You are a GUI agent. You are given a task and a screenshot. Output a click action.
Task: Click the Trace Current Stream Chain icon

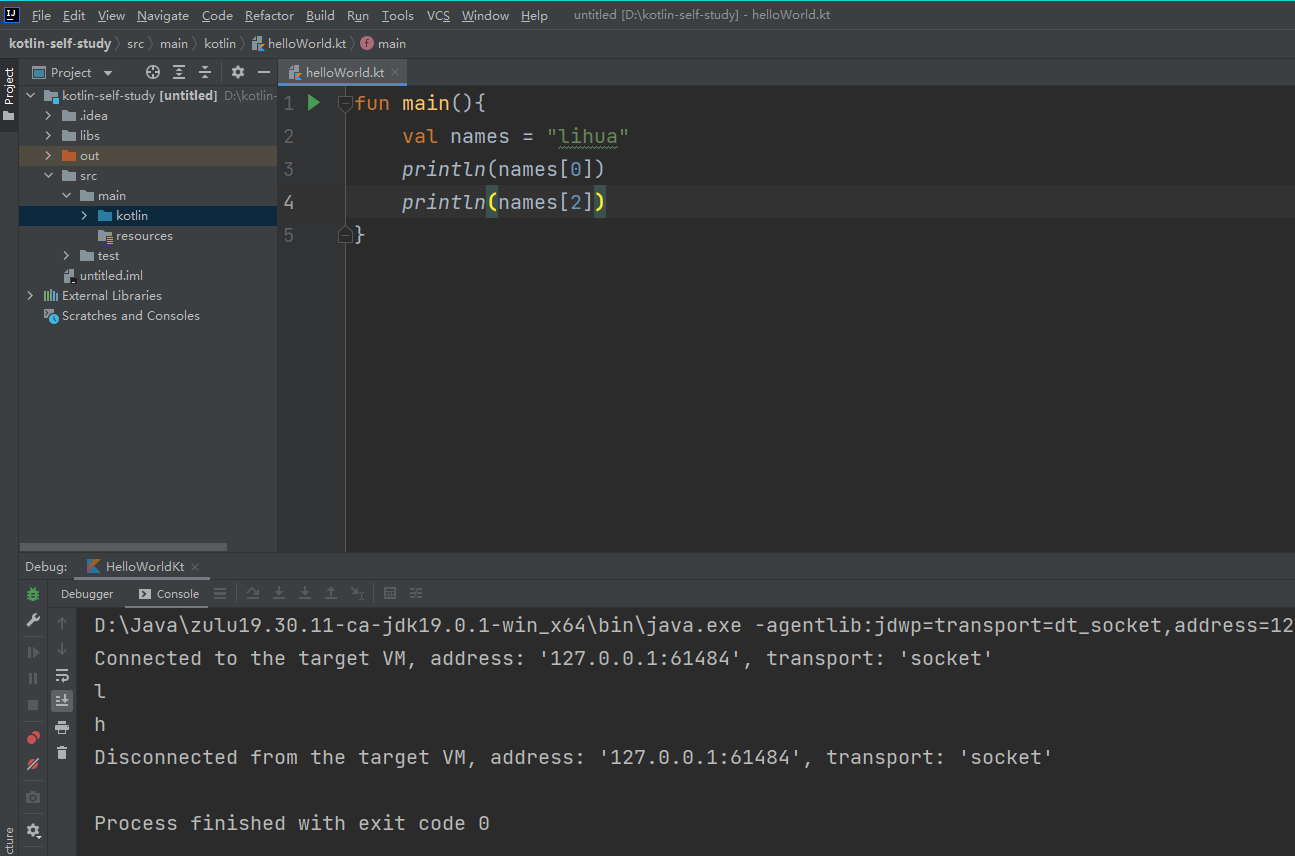coord(416,593)
